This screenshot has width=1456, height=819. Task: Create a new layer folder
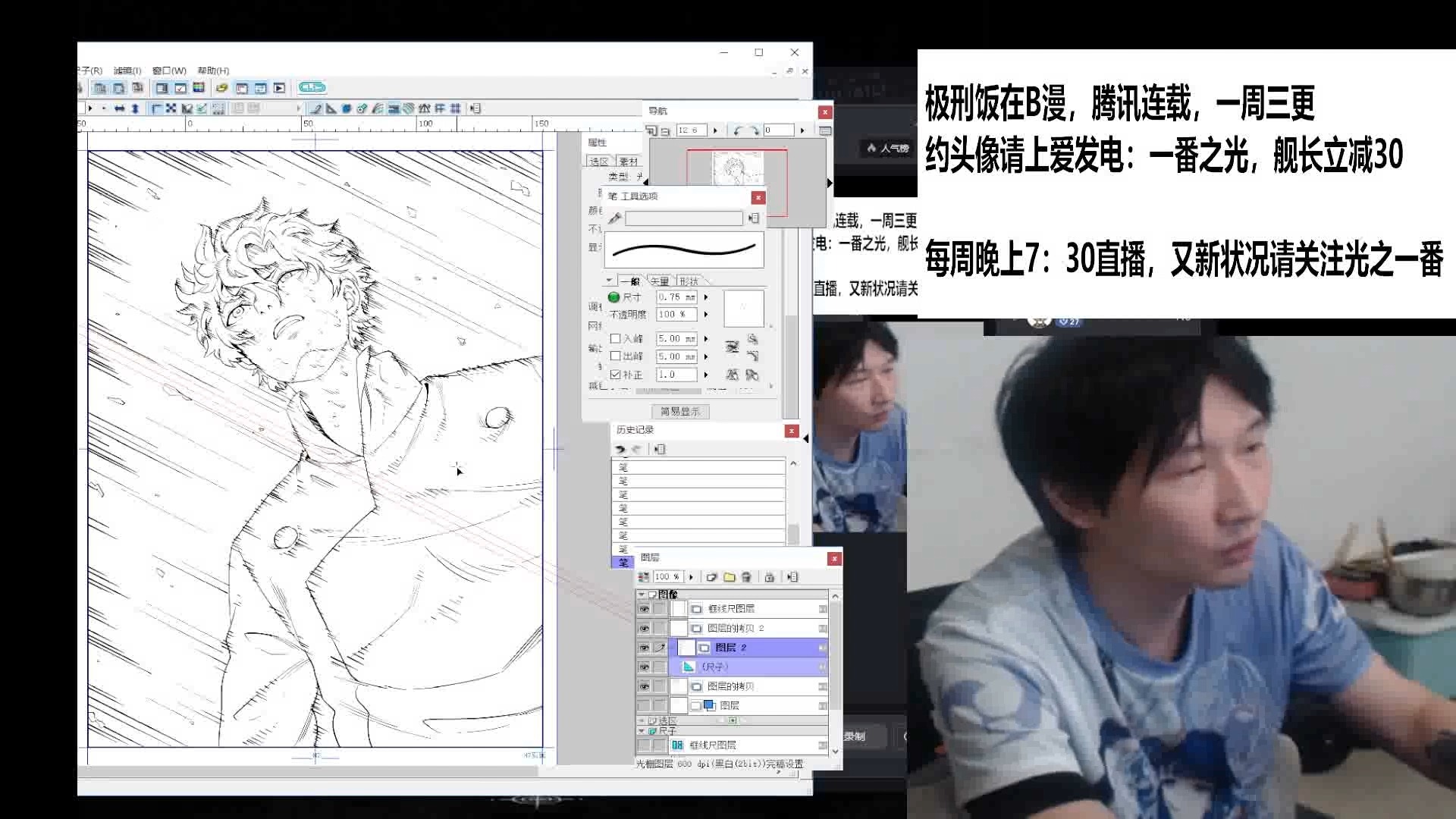pos(730,577)
